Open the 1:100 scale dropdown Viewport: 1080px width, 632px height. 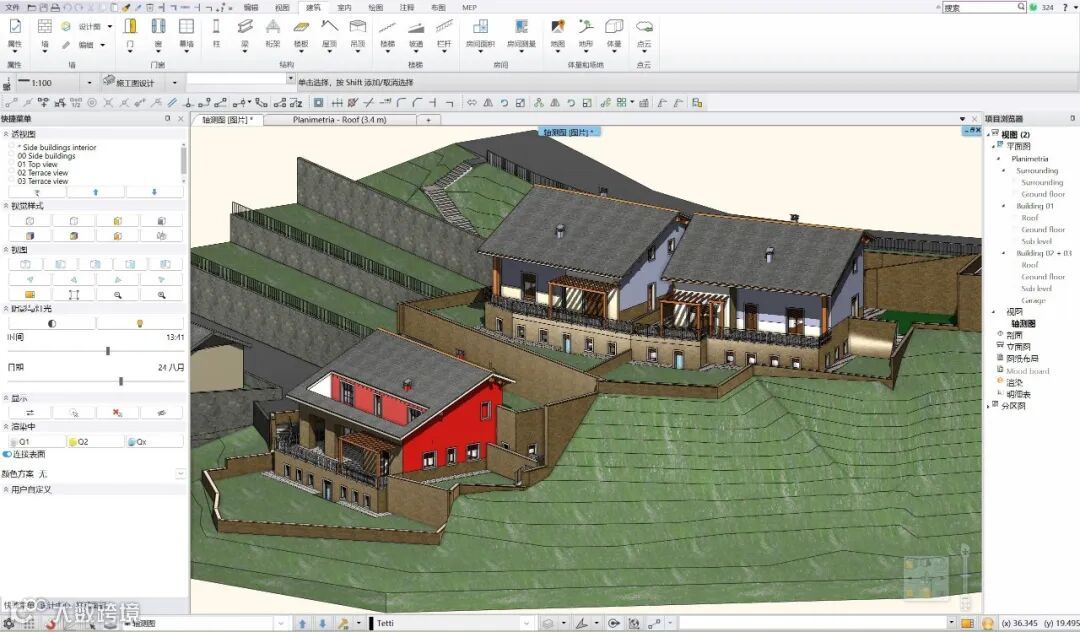pos(90,83)
